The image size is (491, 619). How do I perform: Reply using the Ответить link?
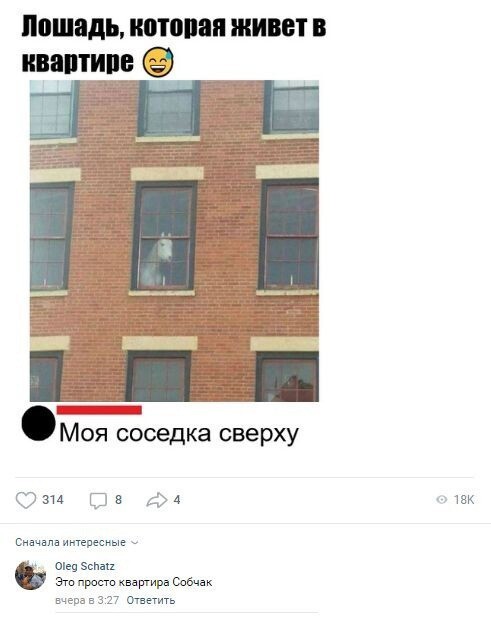151,600
